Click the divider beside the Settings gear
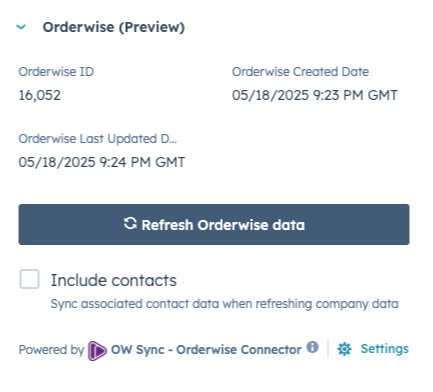This screenshot has width=433, height=392. (x=328, y=349)
